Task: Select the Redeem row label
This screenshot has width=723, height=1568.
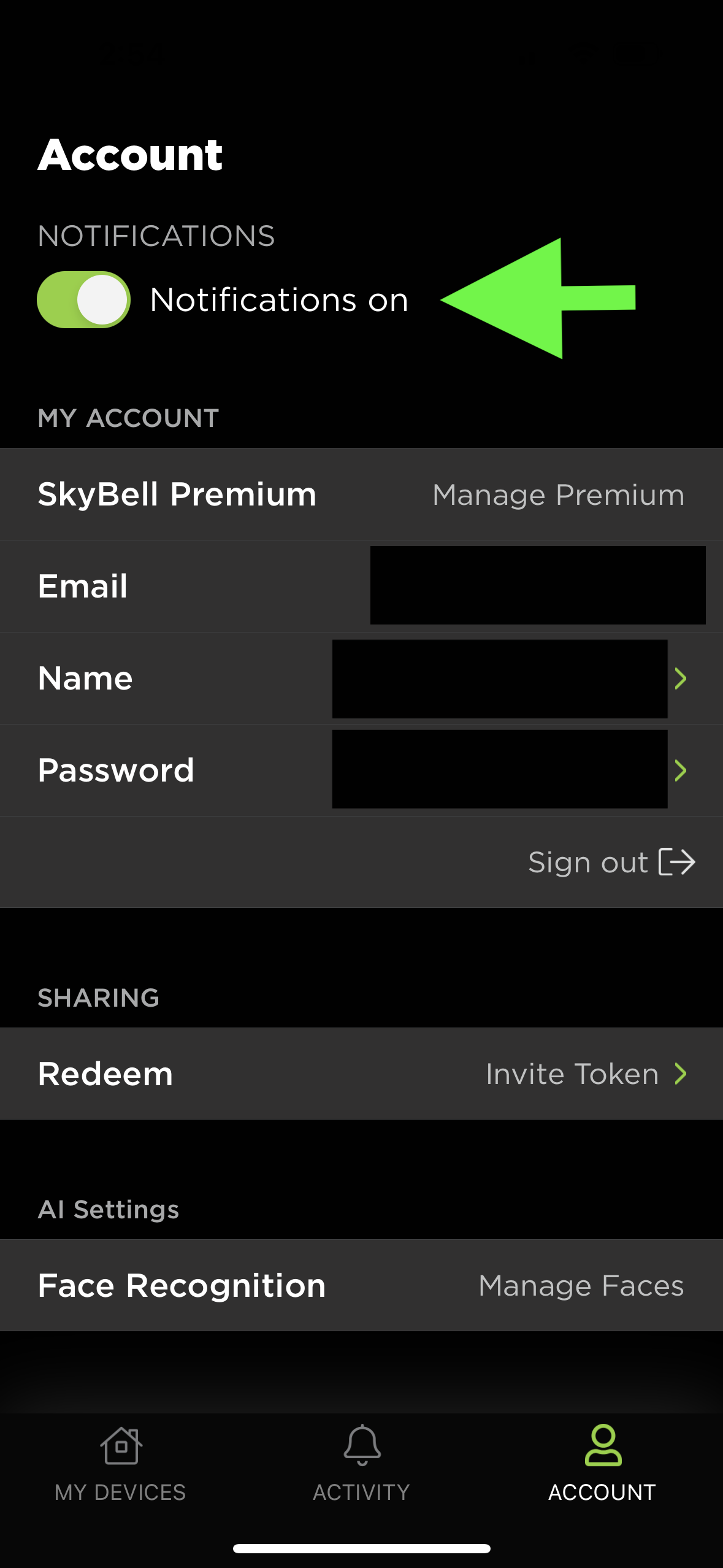Action: tap(105, 1074)
